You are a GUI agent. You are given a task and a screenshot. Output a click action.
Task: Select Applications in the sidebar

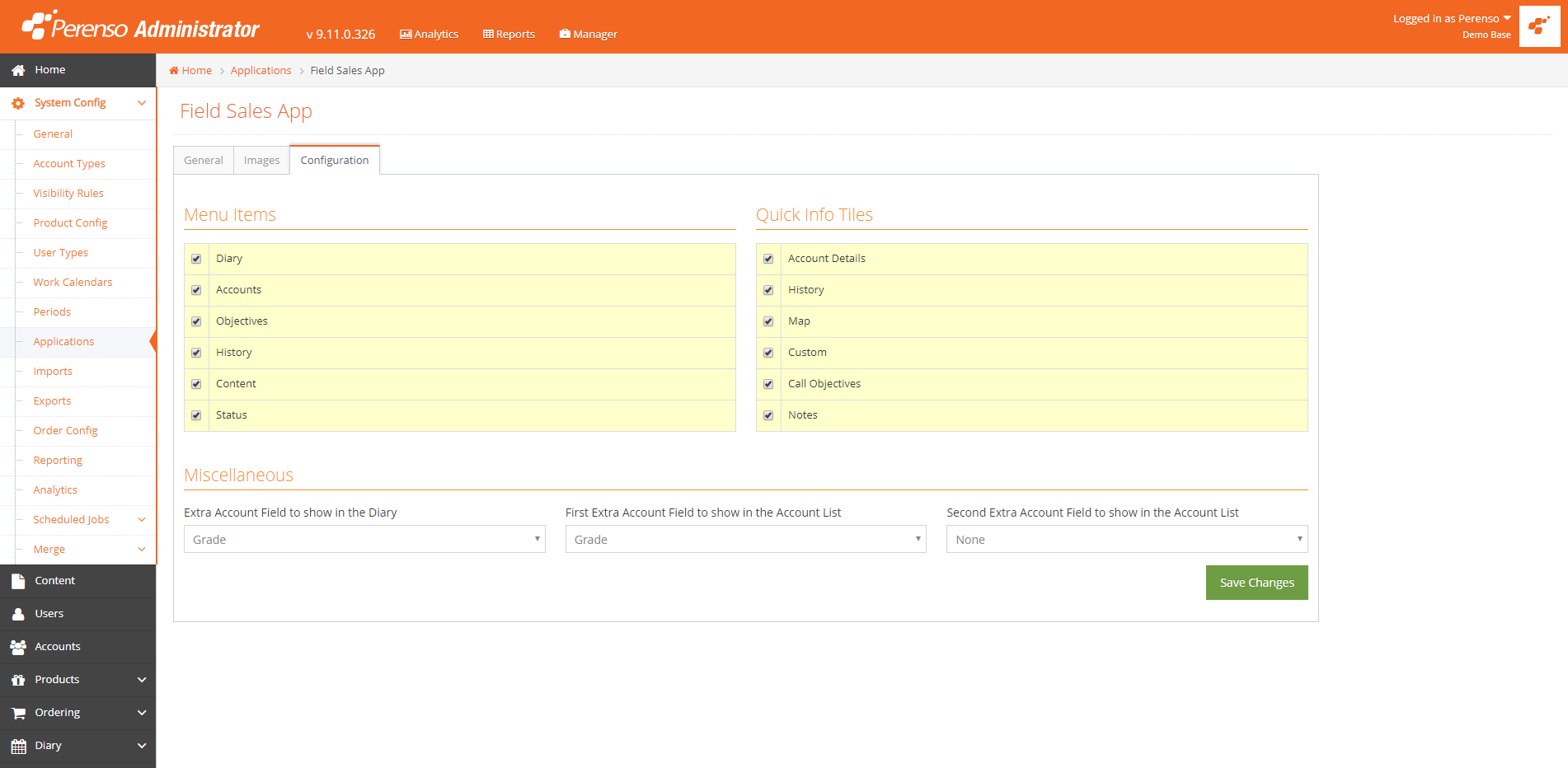click(x=63, y=341)
